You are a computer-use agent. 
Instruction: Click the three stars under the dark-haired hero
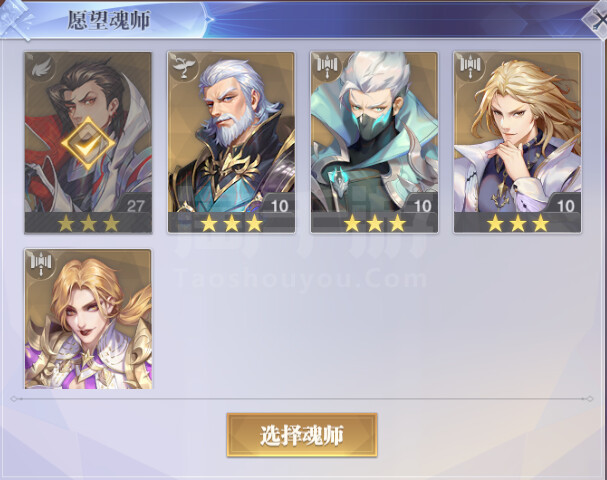pyautogui.click(x=88, y=224)
